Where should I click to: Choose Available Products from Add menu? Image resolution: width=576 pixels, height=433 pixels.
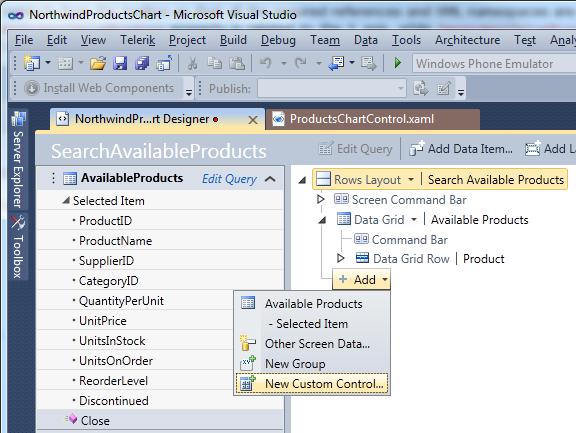[312, 304]
